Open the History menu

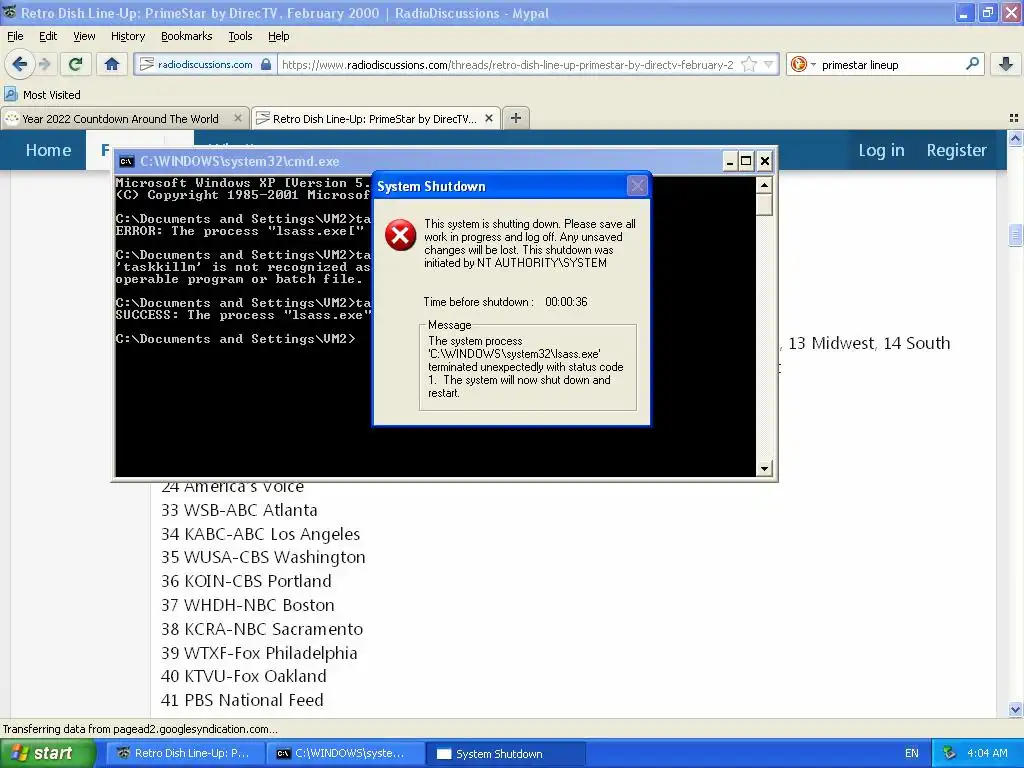[127, 37]
